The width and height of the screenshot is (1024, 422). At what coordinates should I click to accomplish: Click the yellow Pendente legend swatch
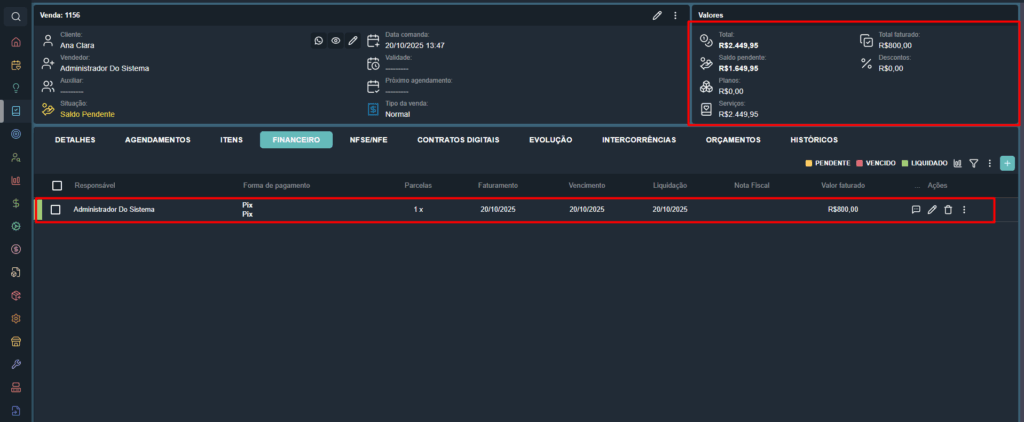tap(808, 163)
